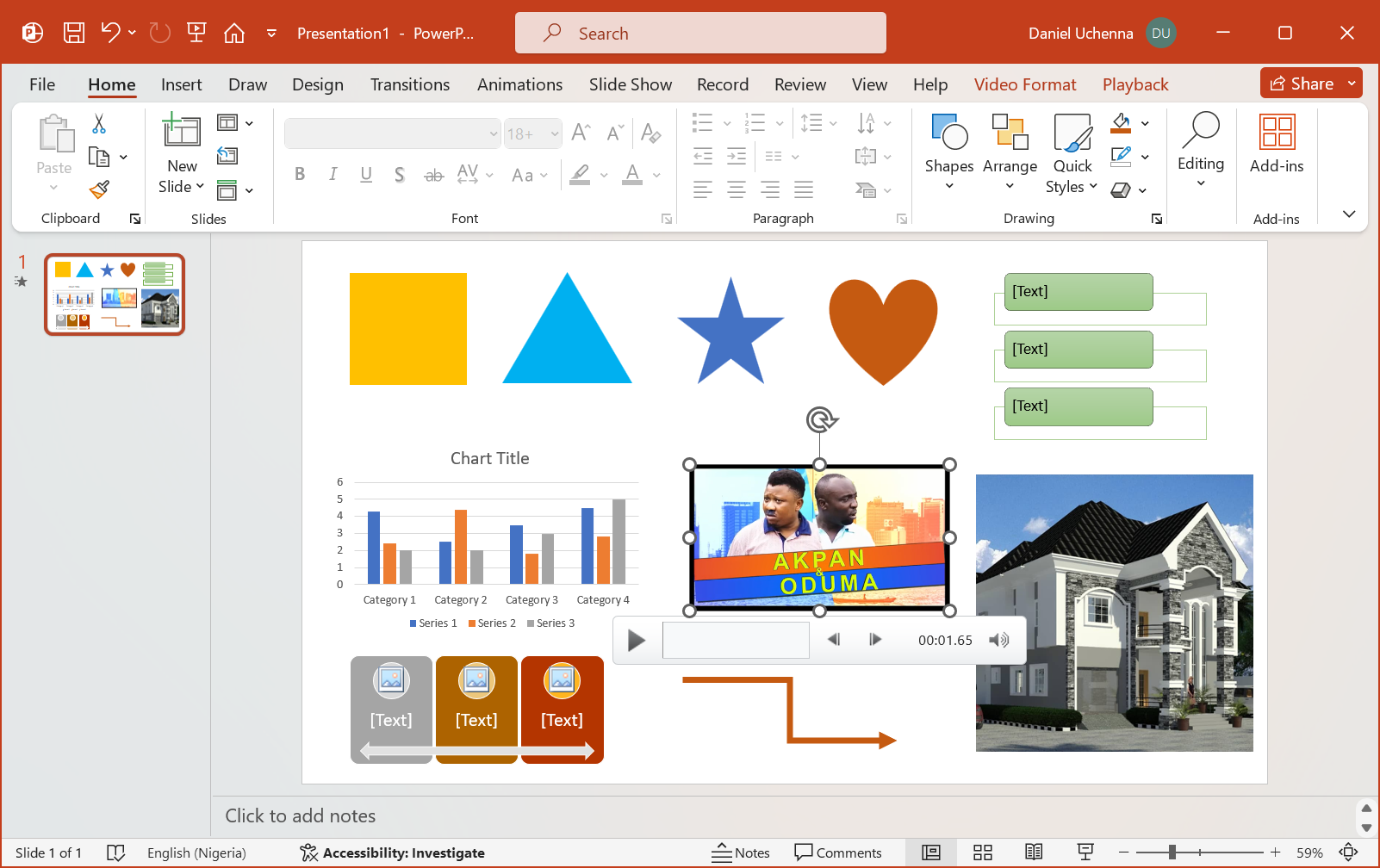Open the Video Format tab
Screen dimensions: 1380x868
[1024, 84]
